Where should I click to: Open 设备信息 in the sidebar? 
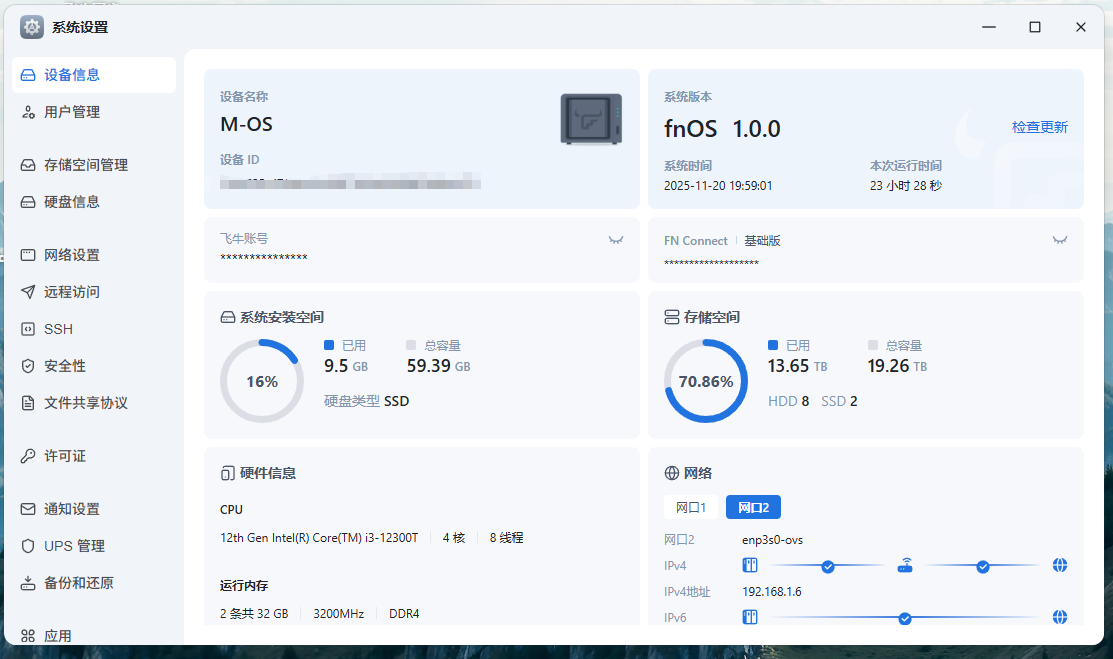click(94, 75)
